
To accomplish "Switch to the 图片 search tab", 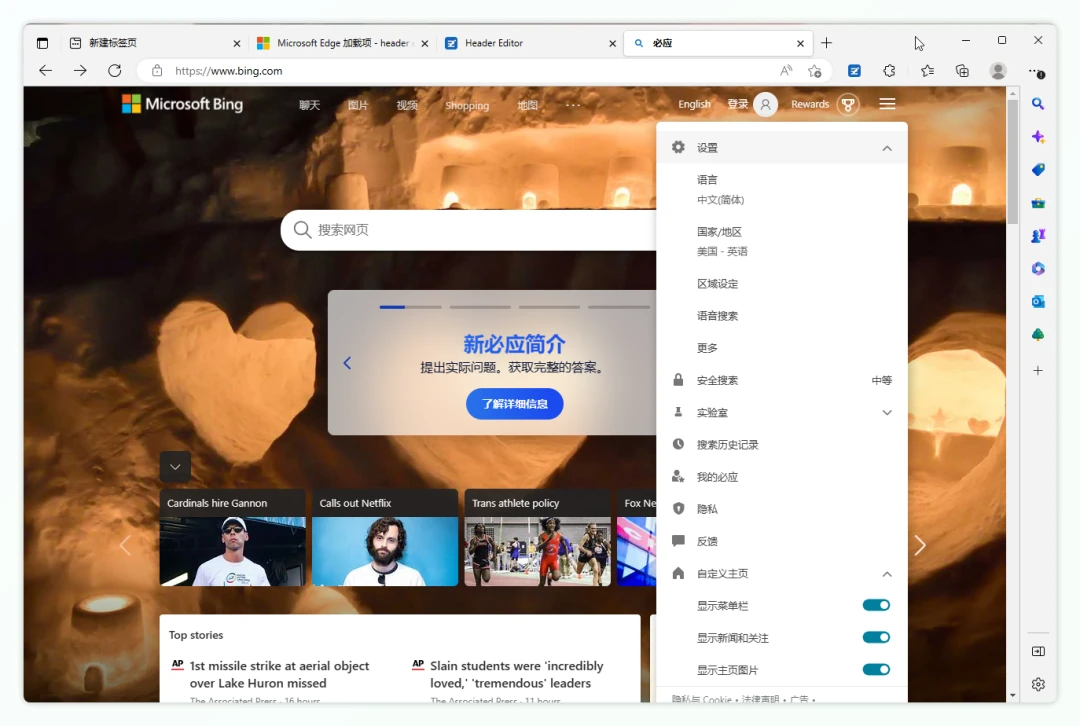I will (358, 104).
